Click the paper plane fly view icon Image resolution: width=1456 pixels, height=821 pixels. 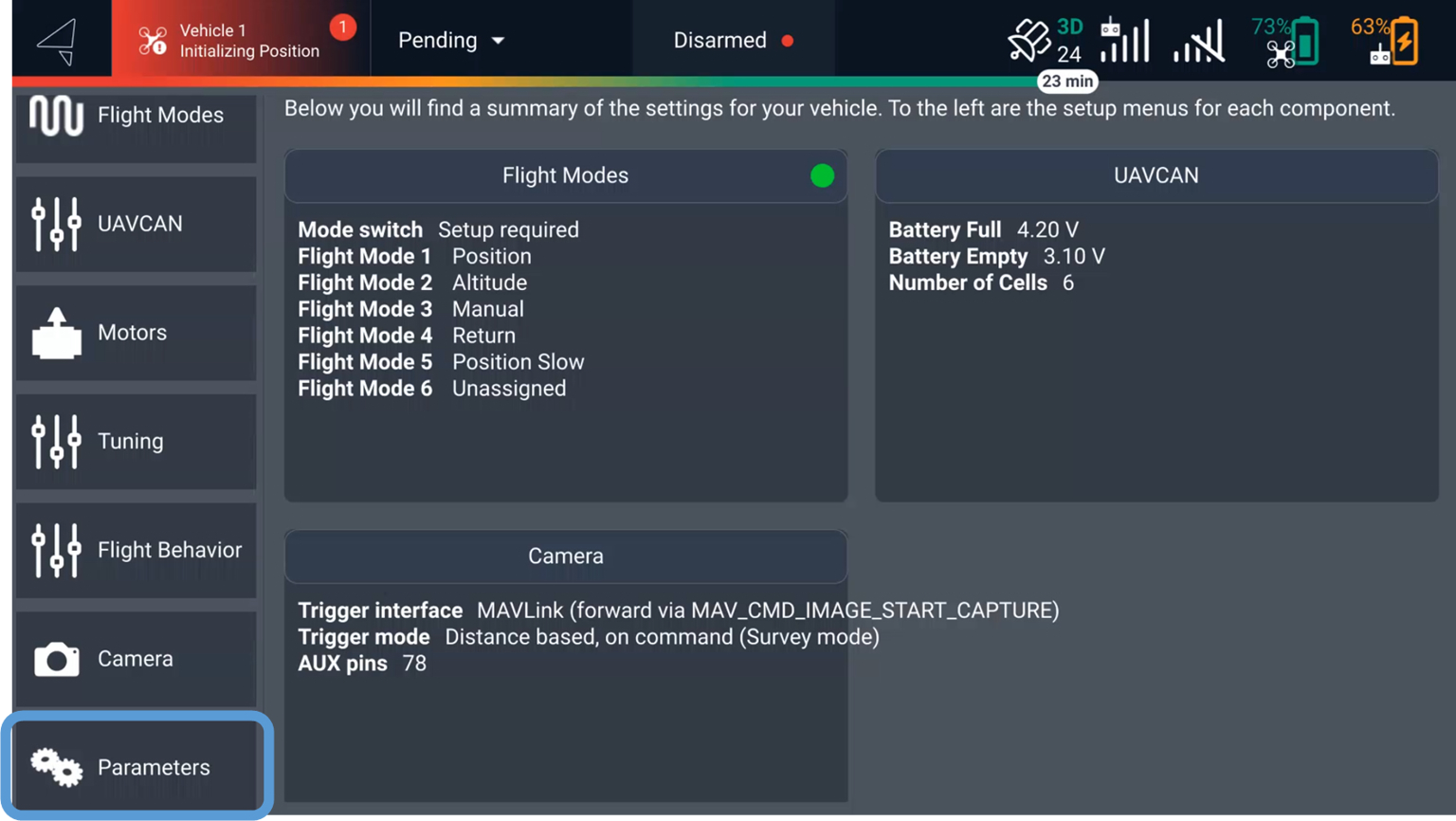[x=57, y=42]
